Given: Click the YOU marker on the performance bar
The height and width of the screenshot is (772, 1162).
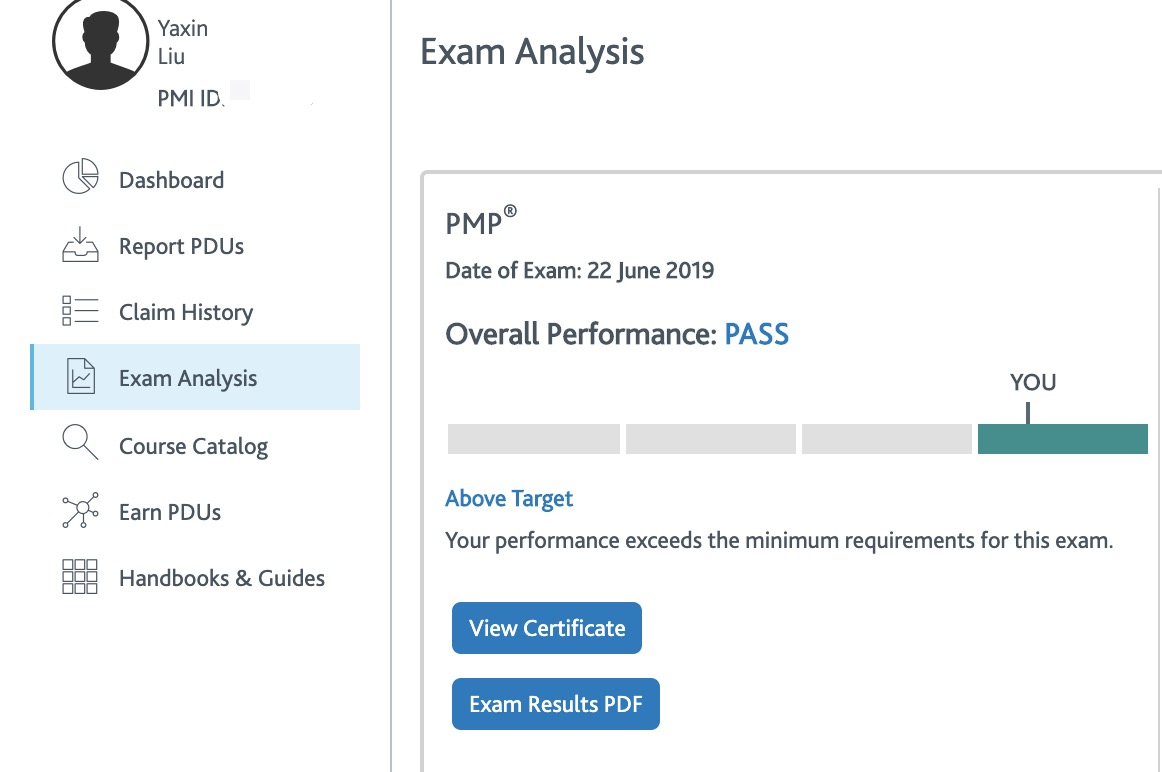Looking at the screenshot, I should (1032, 382).
